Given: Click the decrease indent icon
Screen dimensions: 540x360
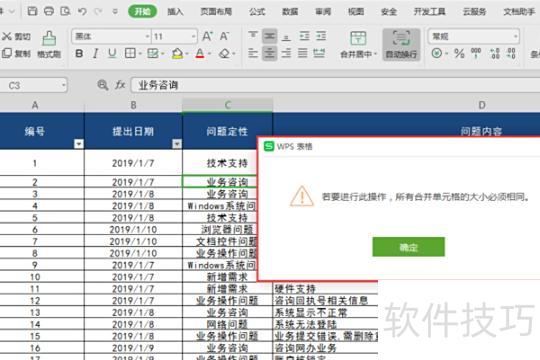Looking at the screenshot, I should pyautogui.click(x=304, y=36).
